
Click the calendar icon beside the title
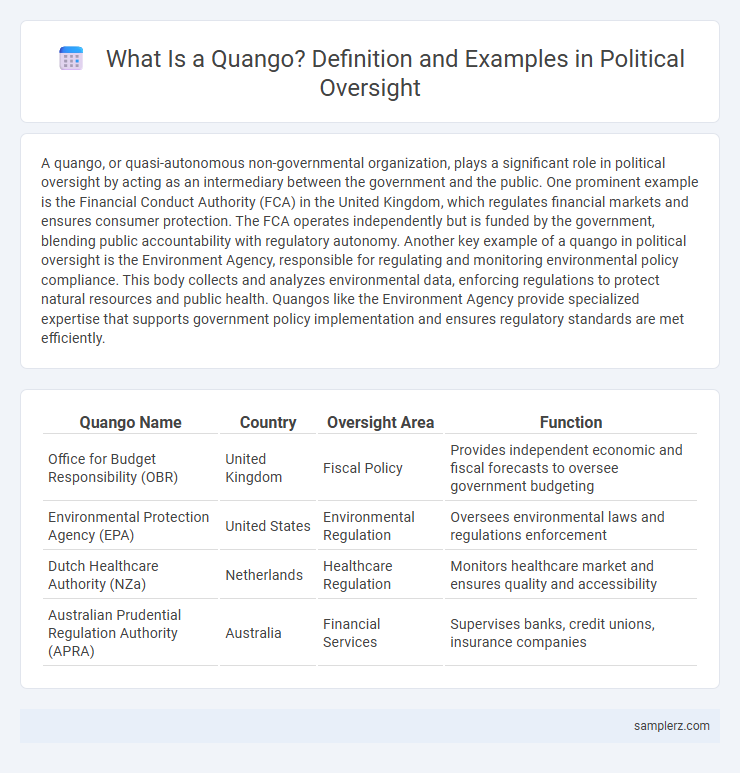pos(71,59)
